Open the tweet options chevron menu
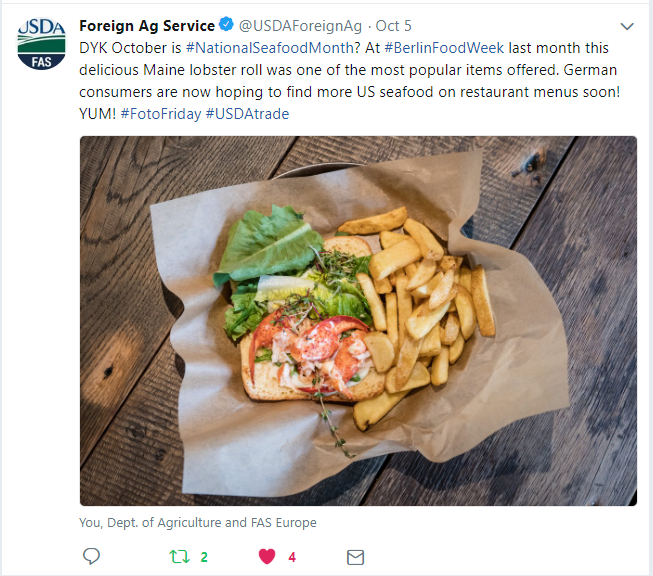The image size is (653, 576). 627,26
